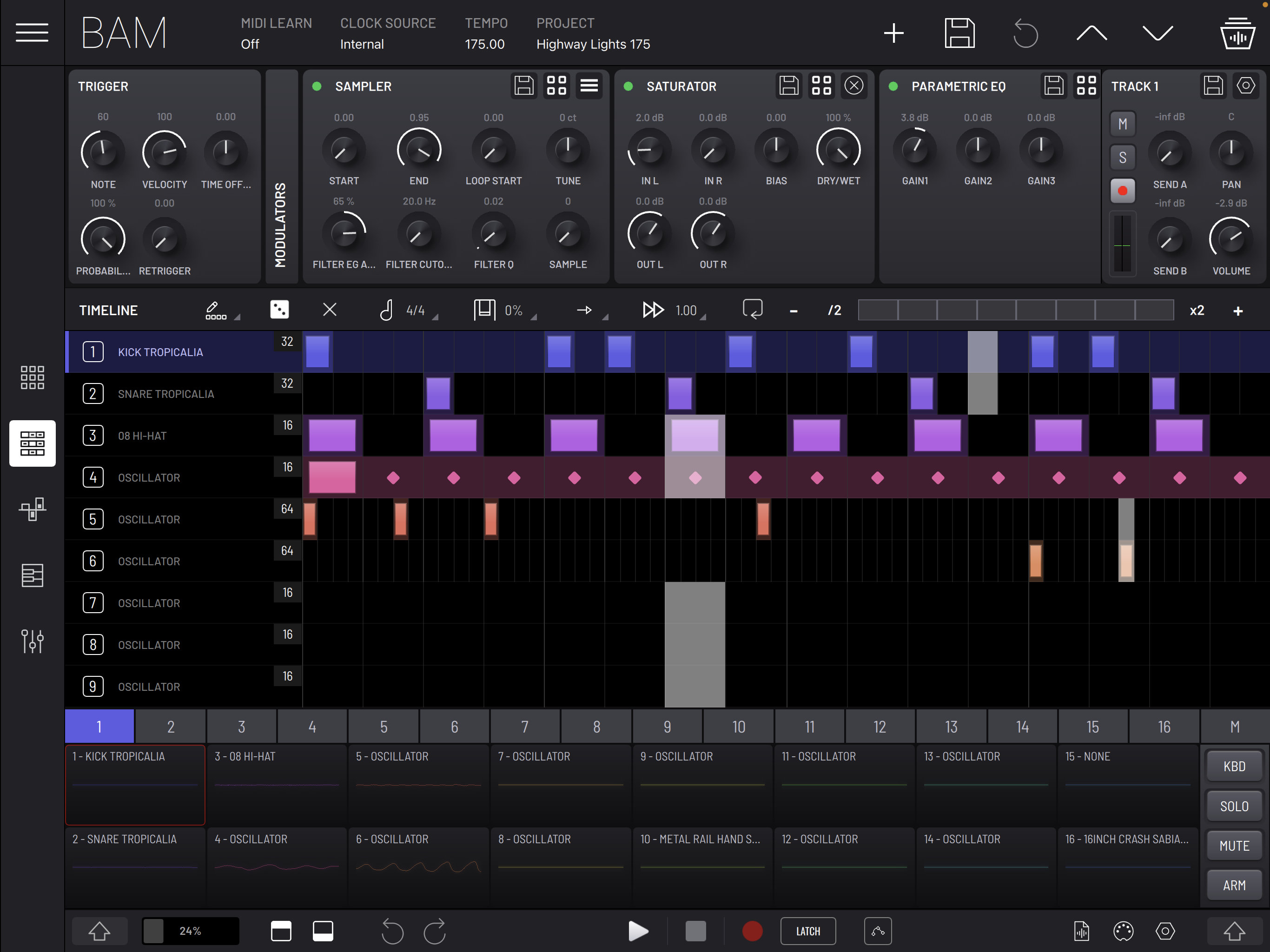Show the top panel layout icon
The height and width of the screenshot is (952, 1270).
(281, 931)
